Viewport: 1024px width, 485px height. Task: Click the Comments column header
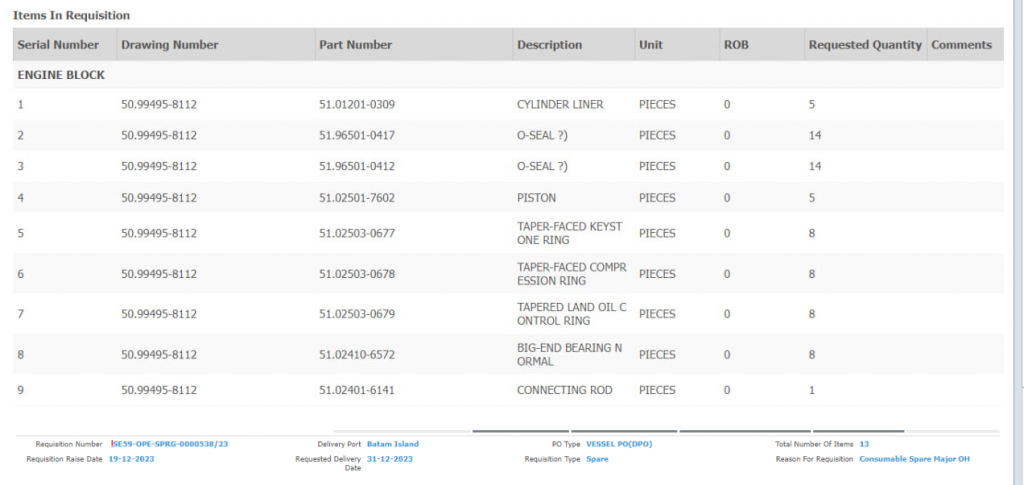pyautogui.click(x=961, y=45)
